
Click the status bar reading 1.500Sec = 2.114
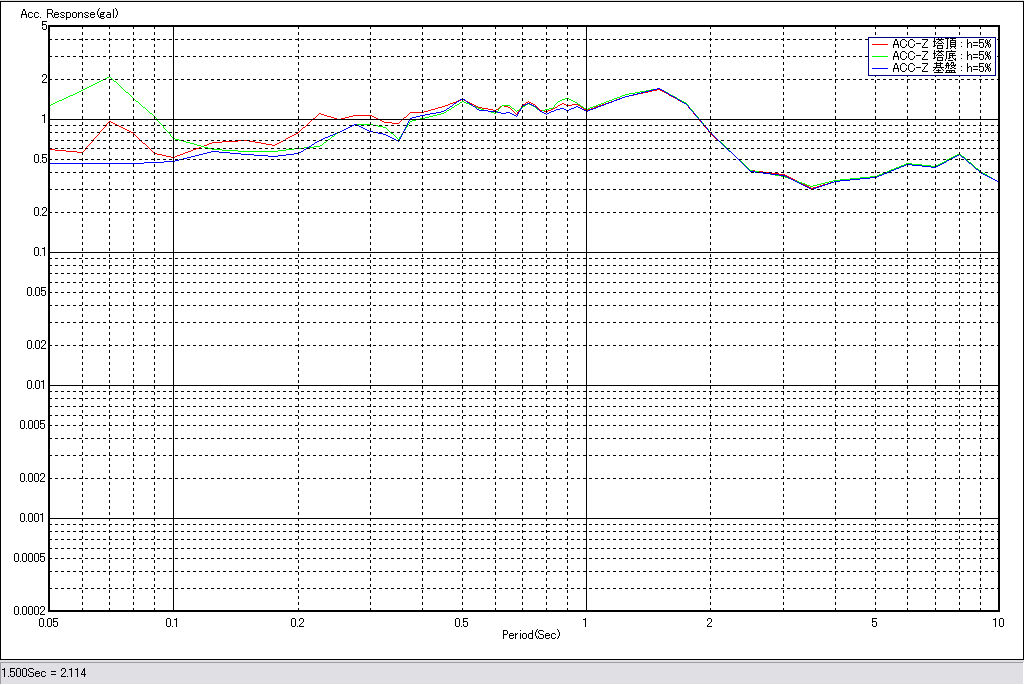pyautogui.click(x=44, y=673)
